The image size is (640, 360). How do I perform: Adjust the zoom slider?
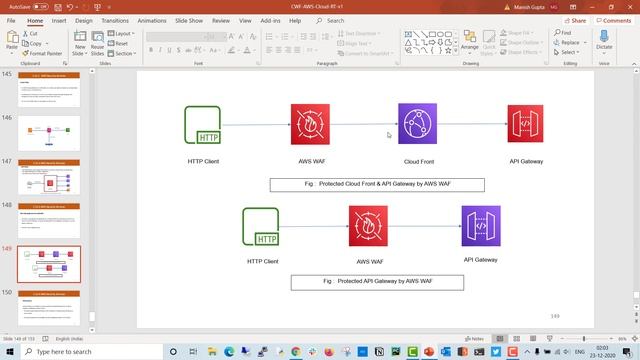pyautogui.click(x=584, y=339)
